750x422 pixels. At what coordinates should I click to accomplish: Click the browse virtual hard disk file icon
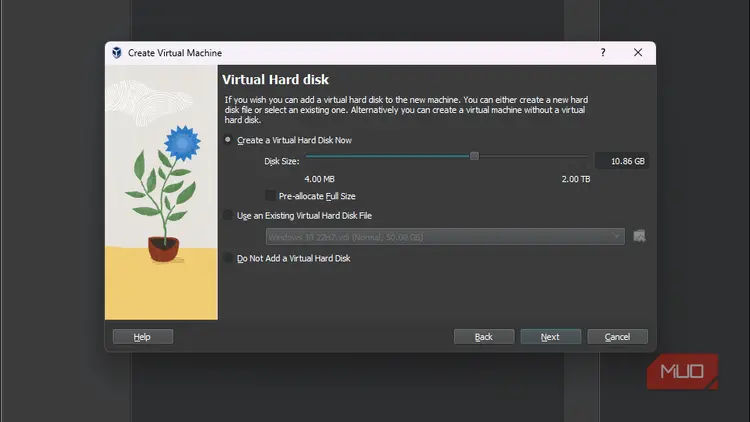[x=639, y=236]
